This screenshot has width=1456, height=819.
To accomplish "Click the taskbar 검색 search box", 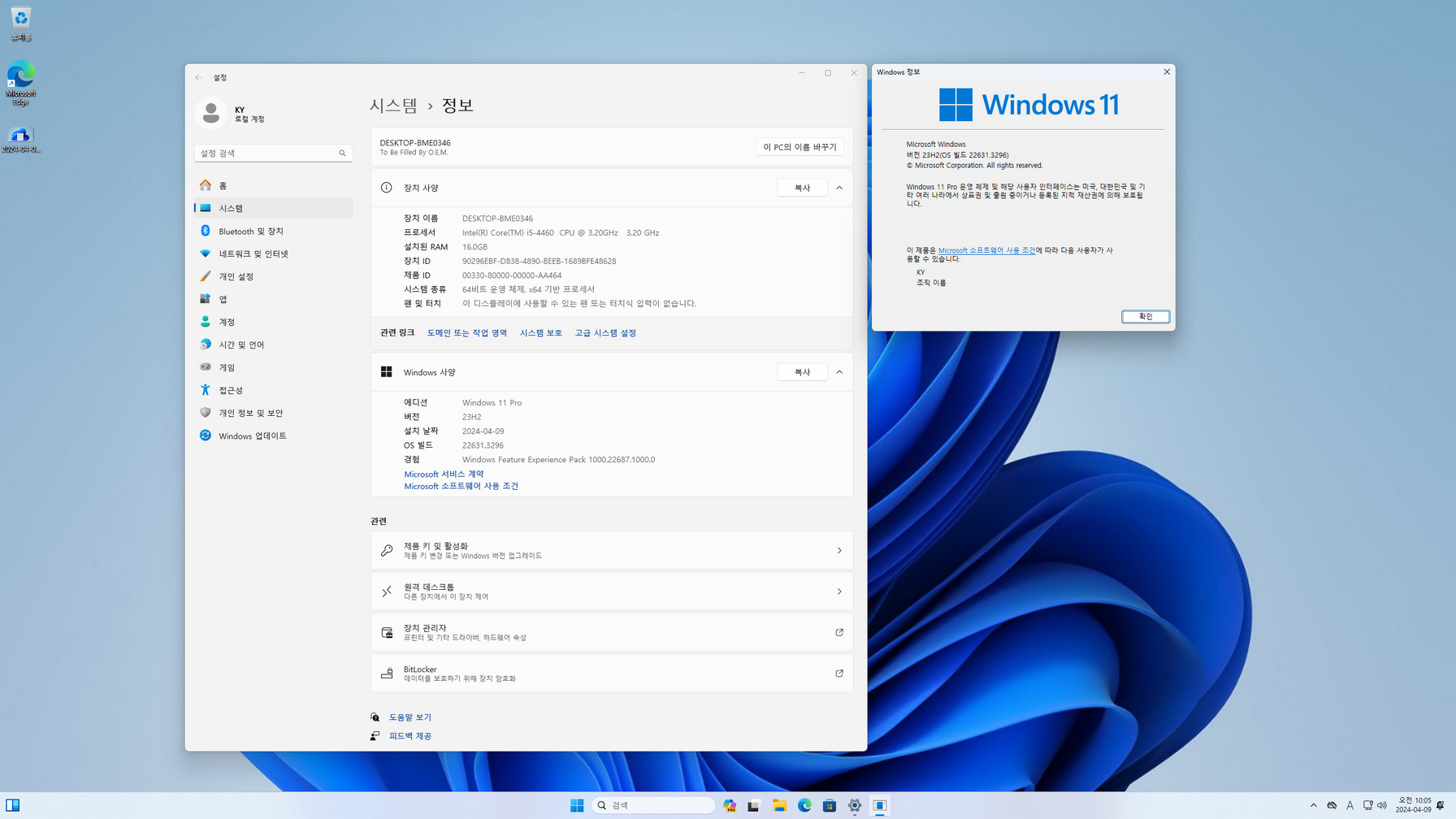I will [x=653, y=805].
